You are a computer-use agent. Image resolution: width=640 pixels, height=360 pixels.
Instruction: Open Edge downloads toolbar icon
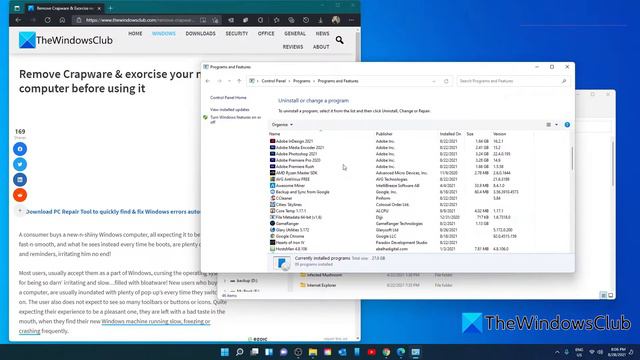pos(320,20)
